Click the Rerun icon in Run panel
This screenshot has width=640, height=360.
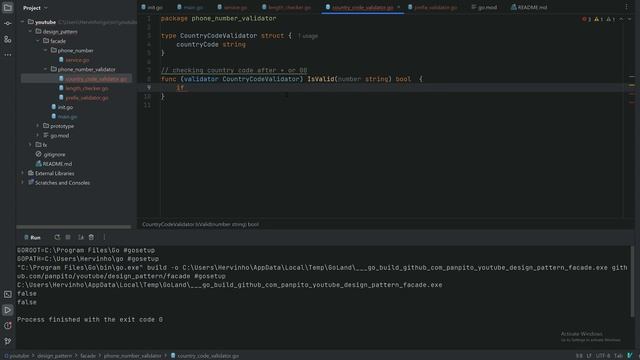click(57, 237)
